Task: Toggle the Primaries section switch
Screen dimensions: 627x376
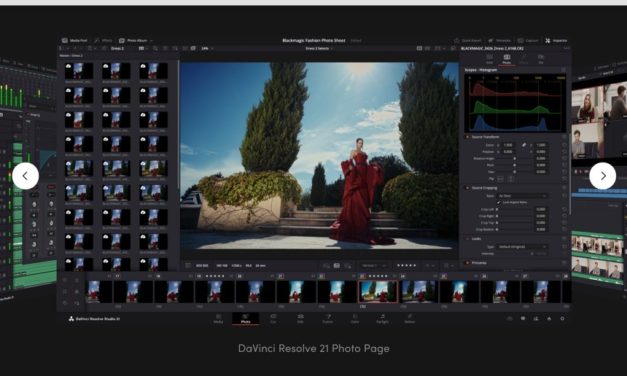Action: click(x=467, y=263)
